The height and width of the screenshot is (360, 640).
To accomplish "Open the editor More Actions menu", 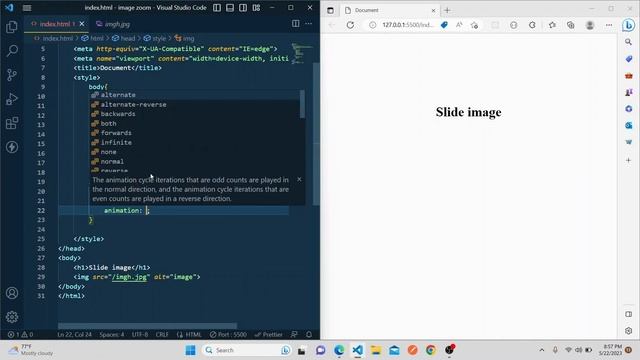I will coord(309,24).
